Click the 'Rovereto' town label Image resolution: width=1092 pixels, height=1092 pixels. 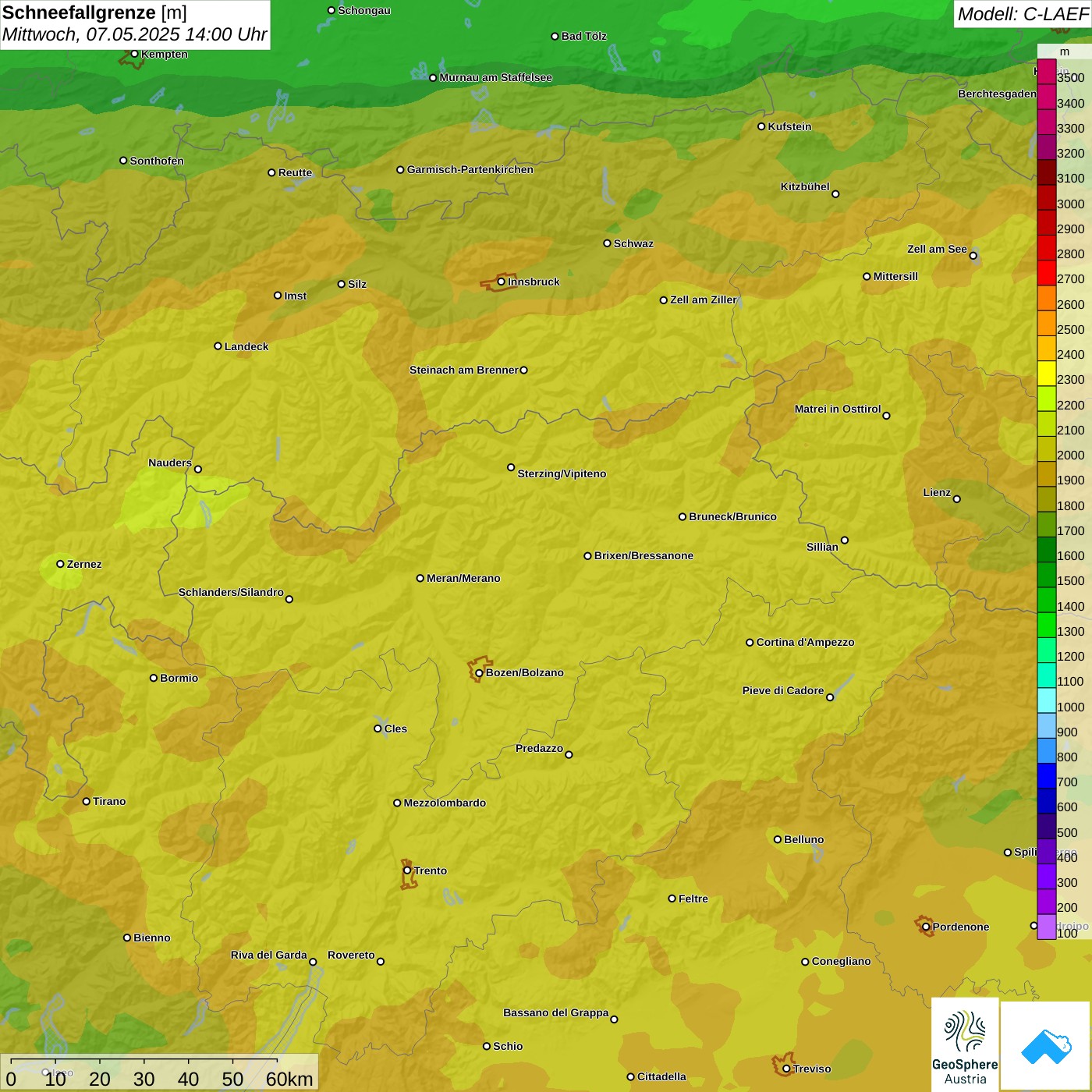tap(351, 955)
